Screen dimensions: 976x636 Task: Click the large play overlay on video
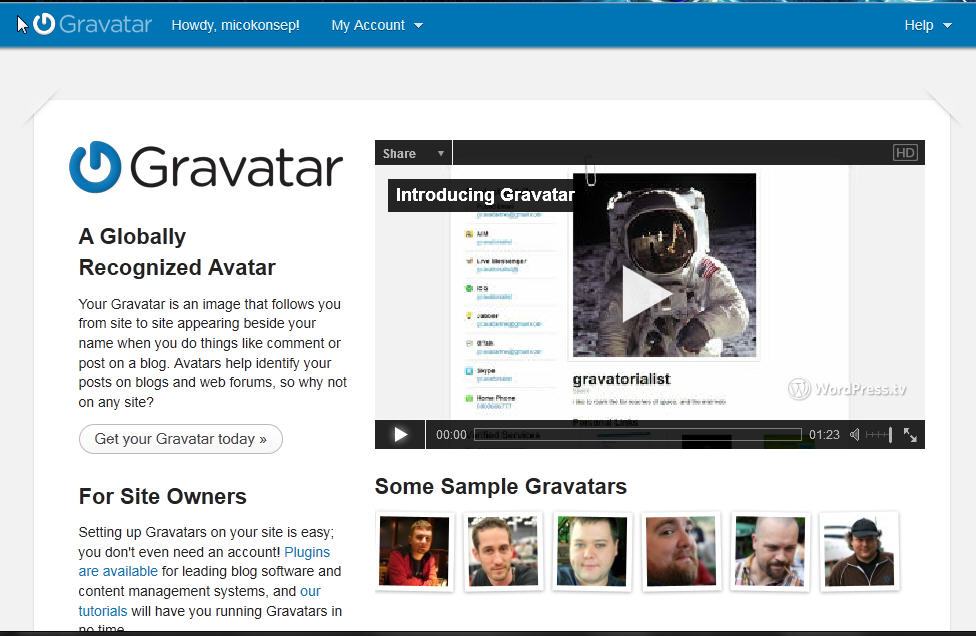pyautogui.click(x=645, y=294)
